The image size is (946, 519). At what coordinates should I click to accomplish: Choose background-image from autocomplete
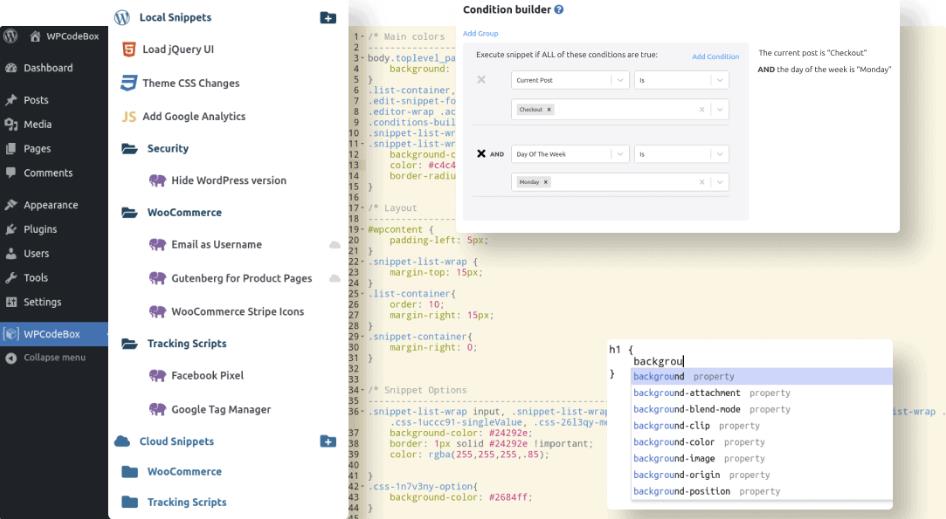point(761,459)
